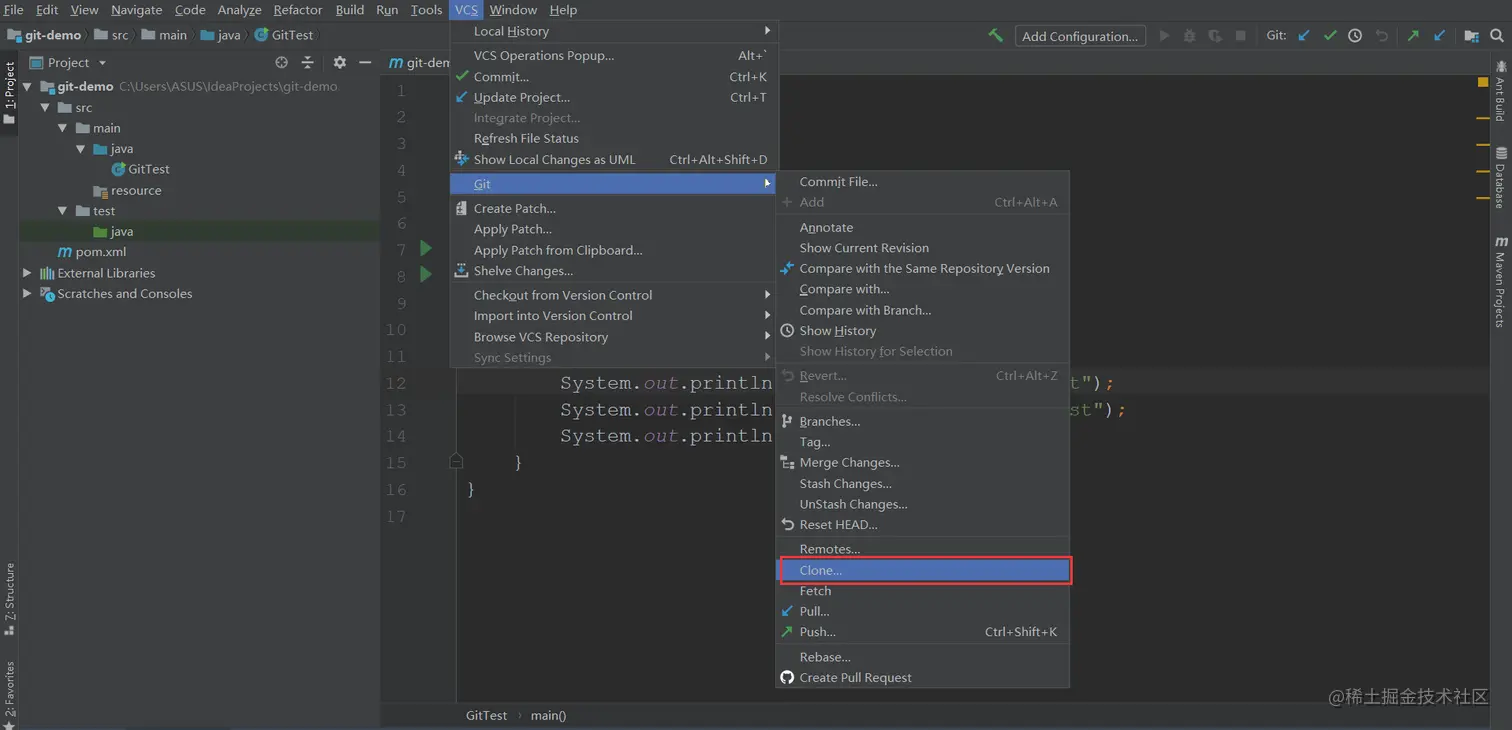Click the green run gutter icon on line 7
Viewport: 1512px width, 730px height.
426,248
